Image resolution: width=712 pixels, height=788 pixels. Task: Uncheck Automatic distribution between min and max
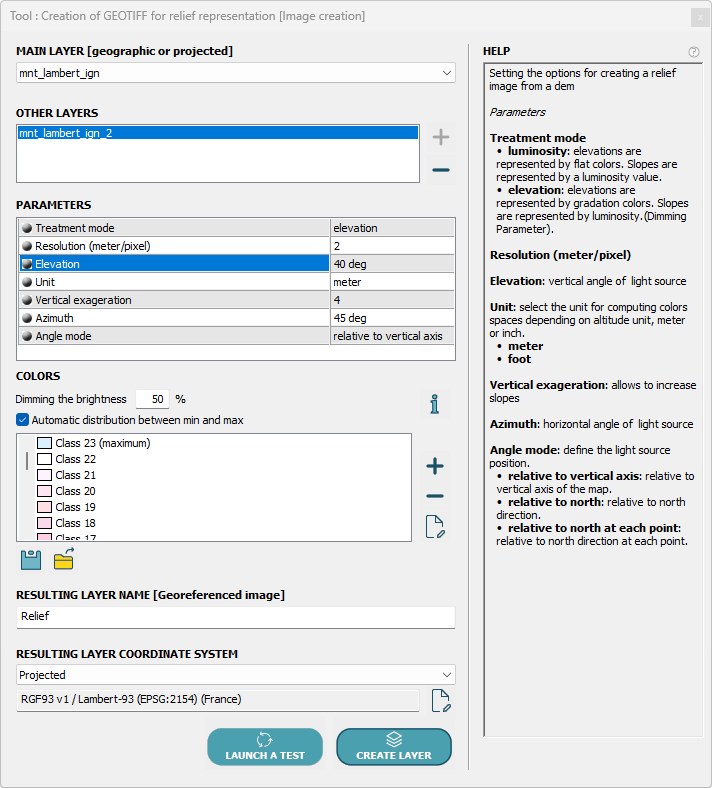pos(23,420)
